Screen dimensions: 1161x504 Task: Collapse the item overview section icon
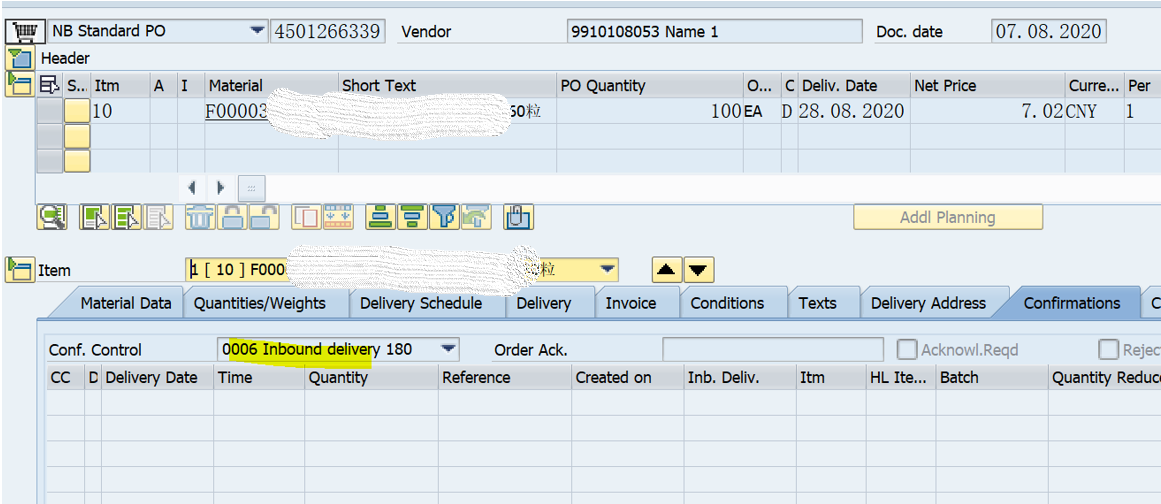pyautogui.click(x=19, y=84)
